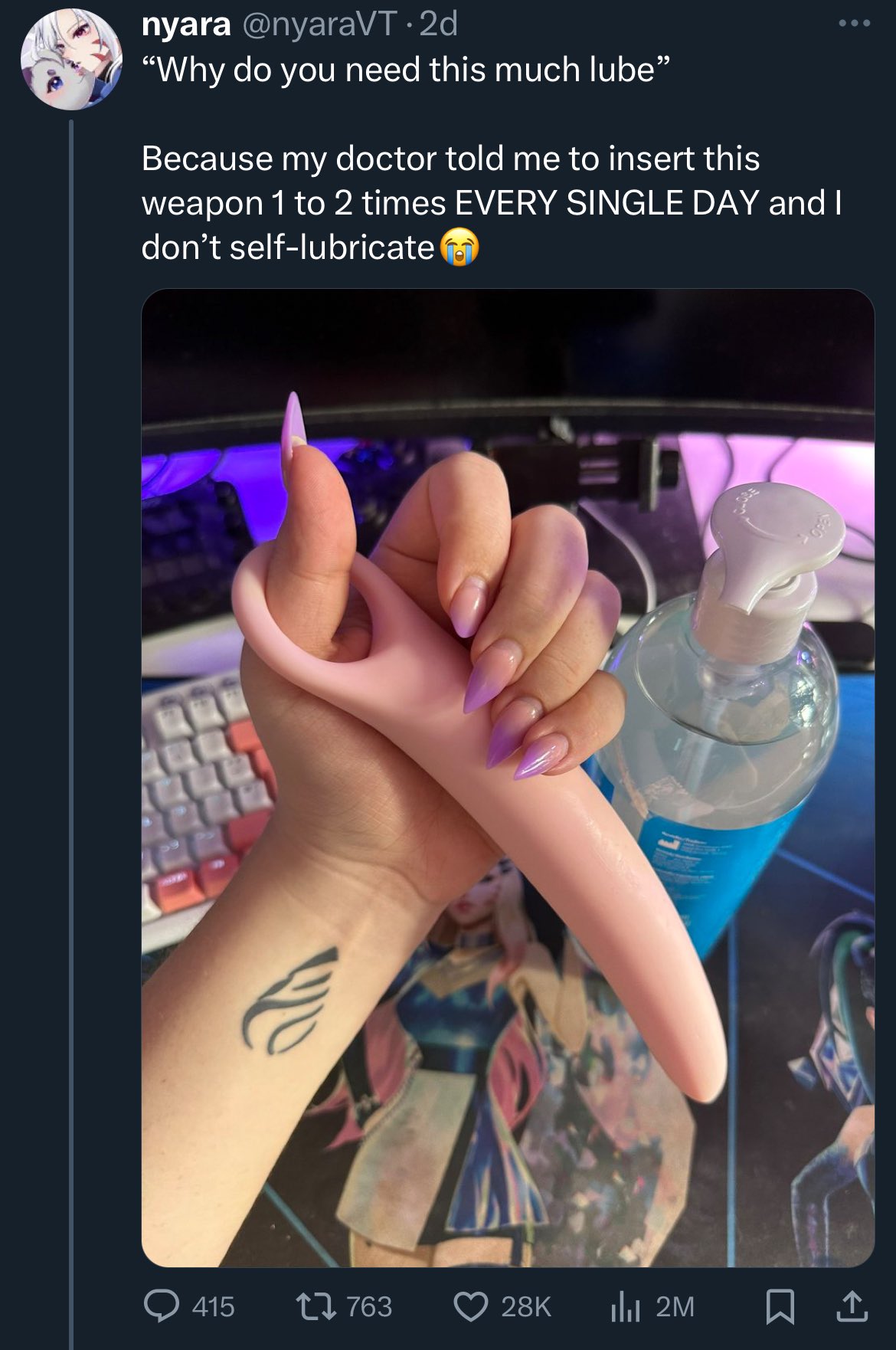Click the paragraph starting "Because my doctor"
Image resolution: width=896 pixels, height=1350 pixels.
(x=491, y=202)
